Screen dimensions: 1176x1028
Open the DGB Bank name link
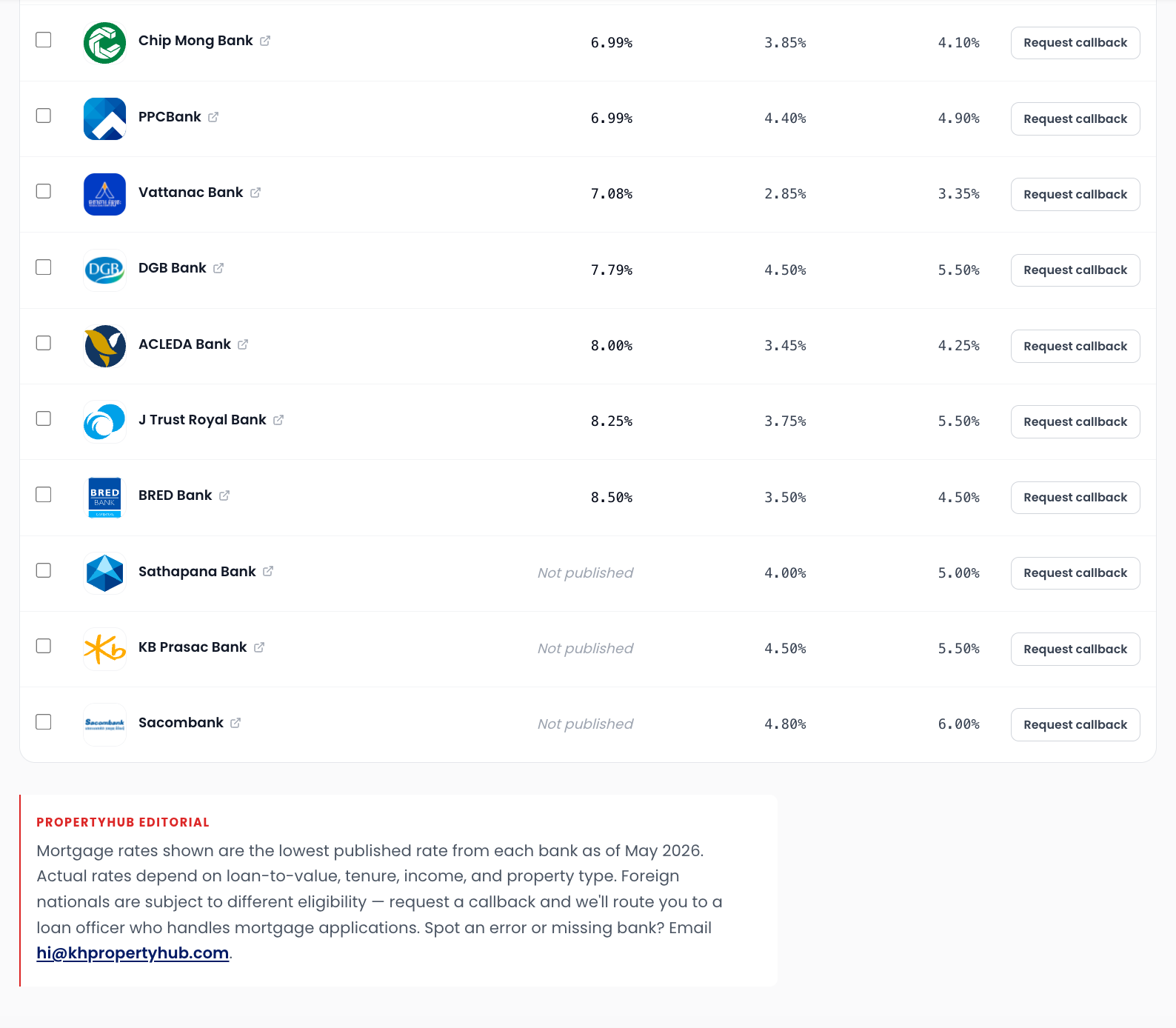click(x=172, y=268)
